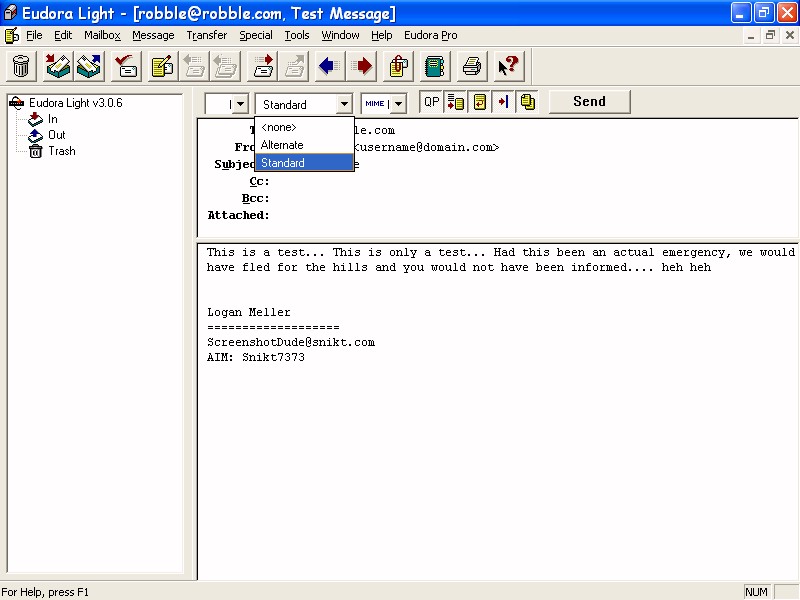
Task: Choose <none> in the signature list
Action: pyautogui.click(x=304, y=127)
